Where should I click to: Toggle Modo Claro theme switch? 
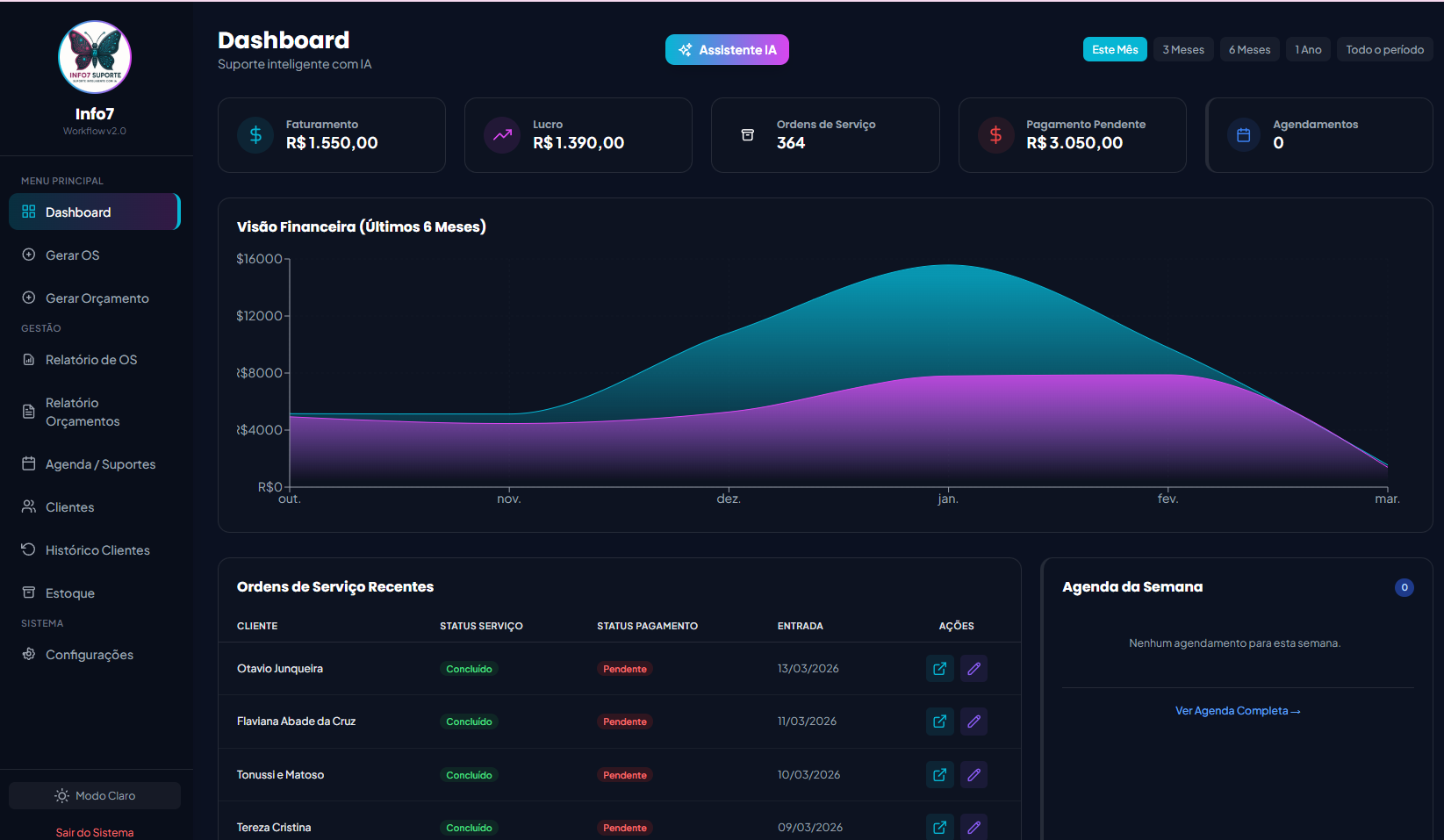pos(94,795)
